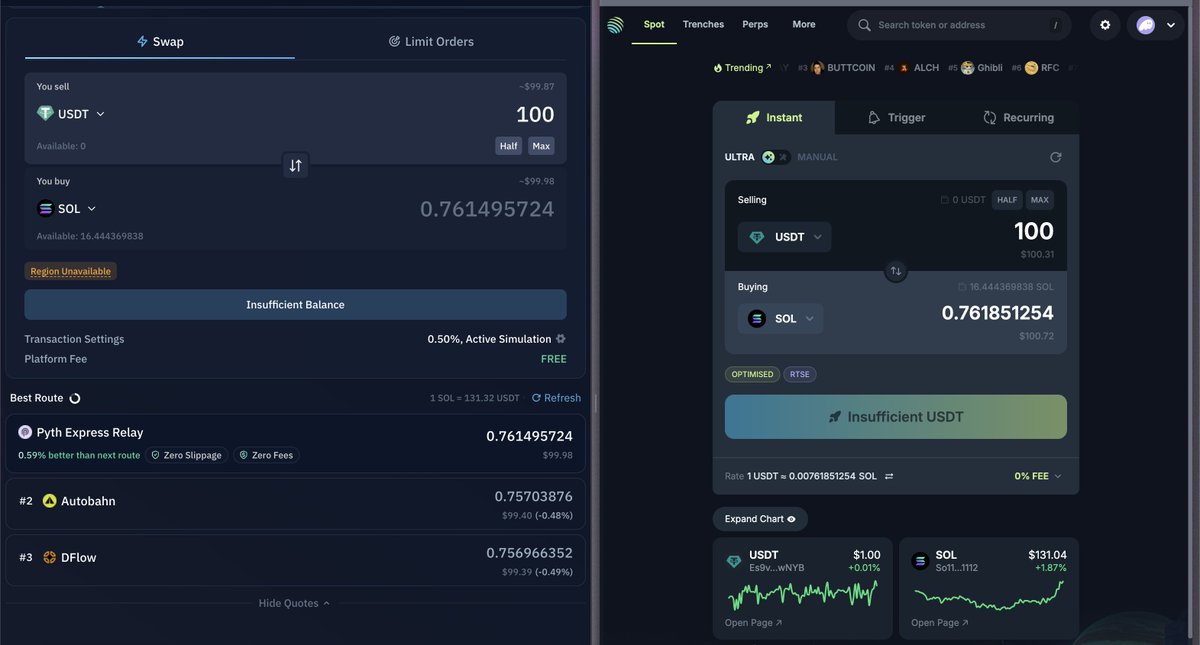The height and width of the screenshot is (645, 1200).
Task: Open trending token ALCH
Action: point(919,68)
